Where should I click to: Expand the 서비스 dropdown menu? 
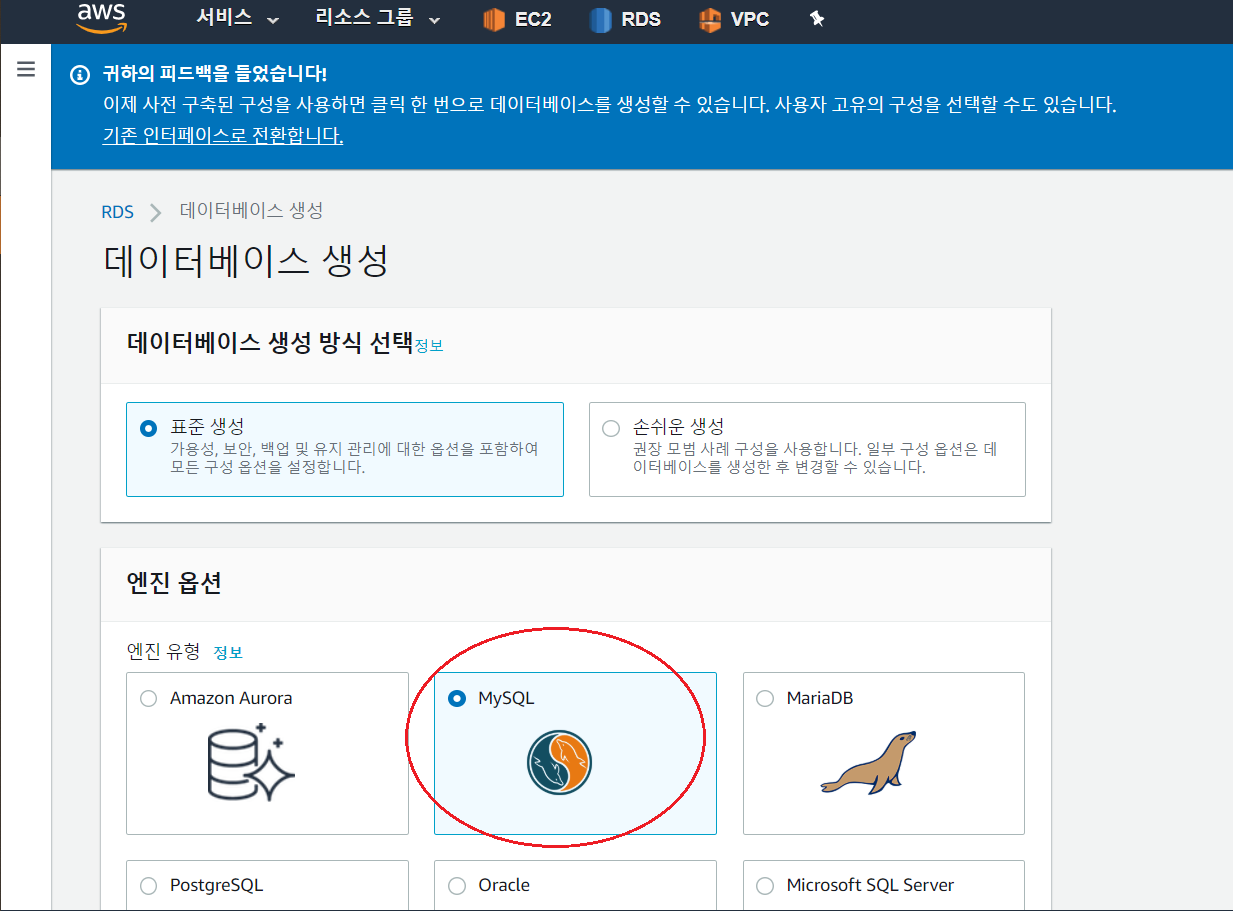(x=238, y=19)
